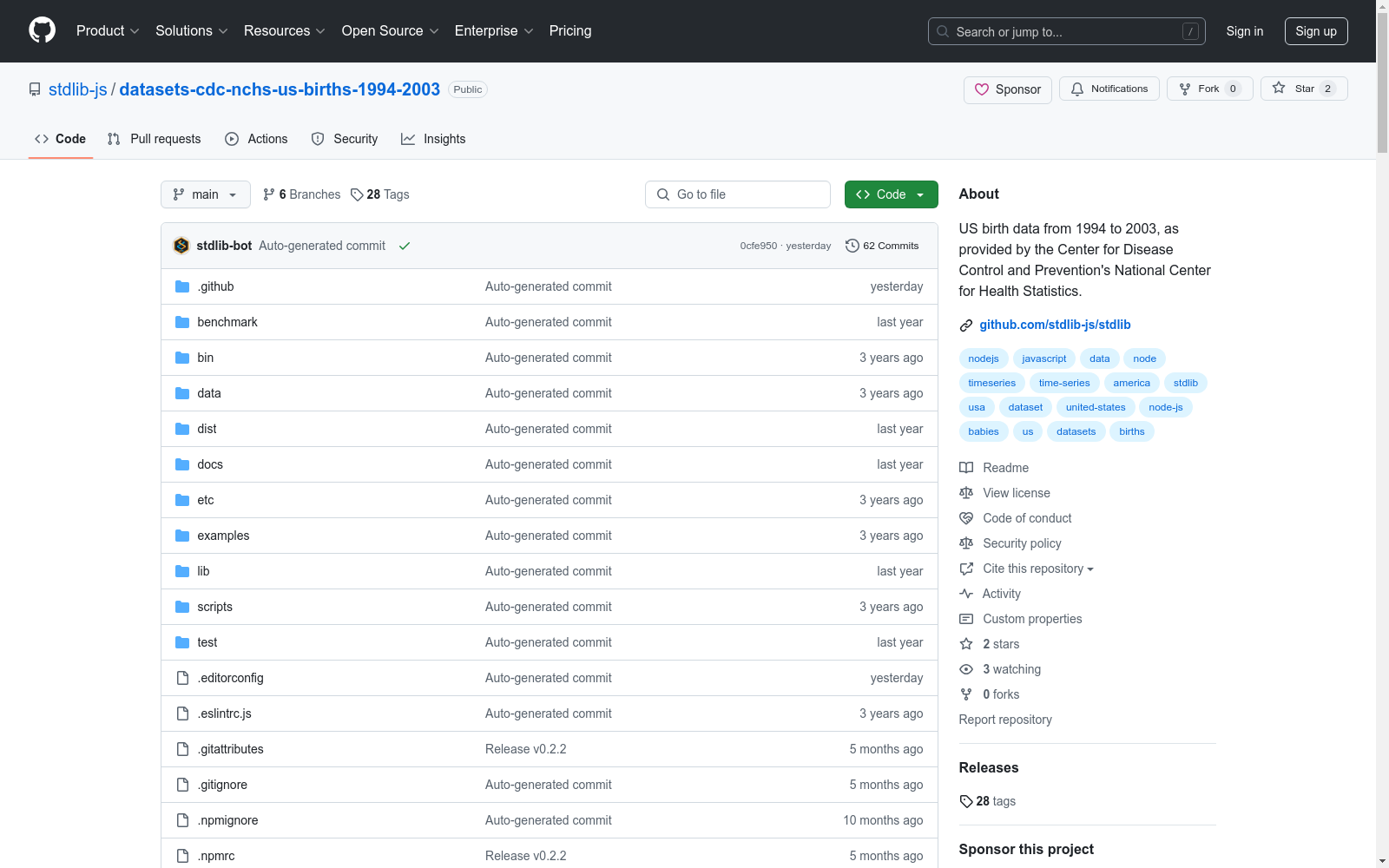
Task: Expand the Solutions menu
Action: pyautogui.click(x=192, y=30)
